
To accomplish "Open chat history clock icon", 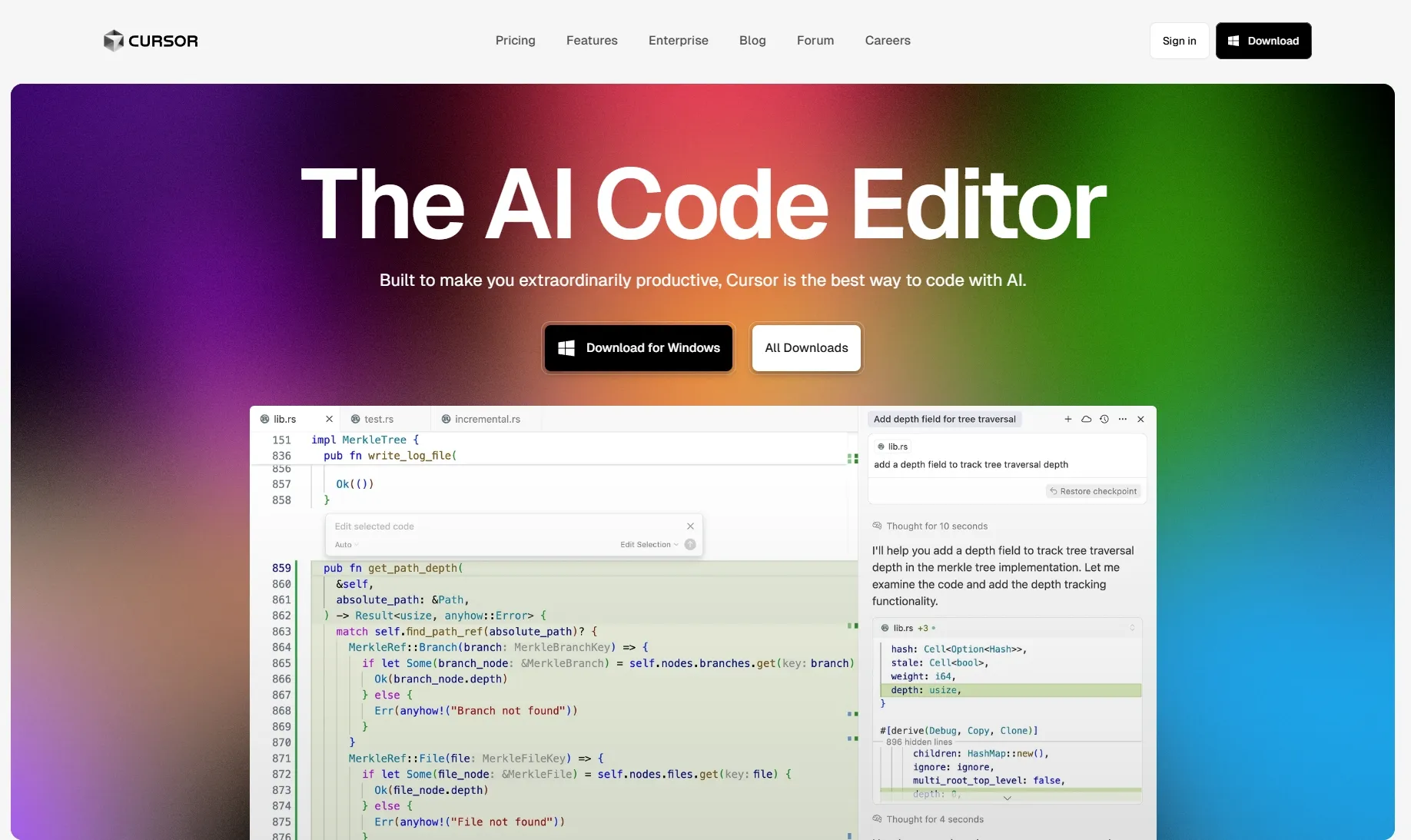I will 1104,419.
